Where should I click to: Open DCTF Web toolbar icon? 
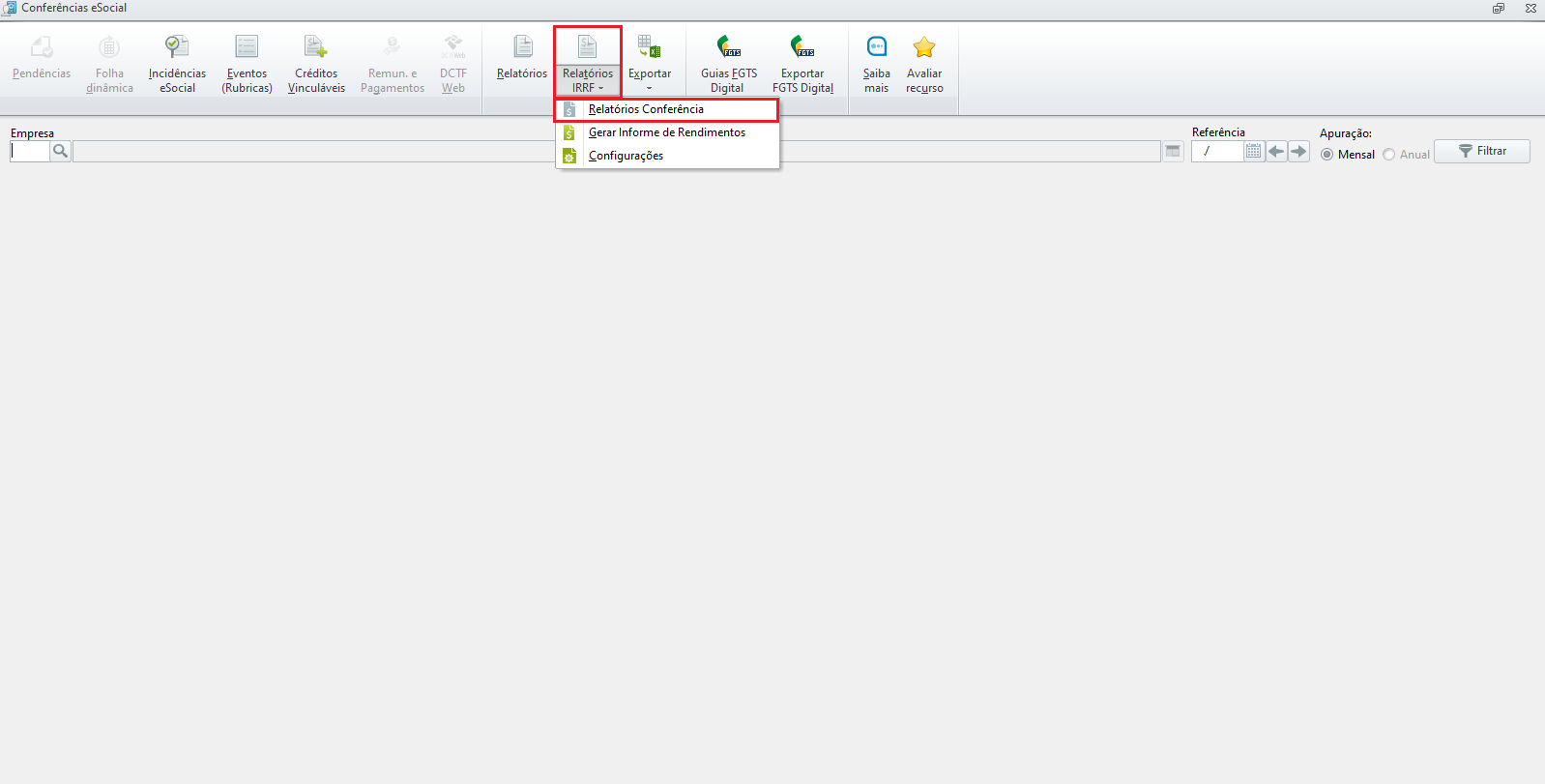(453, 62)
